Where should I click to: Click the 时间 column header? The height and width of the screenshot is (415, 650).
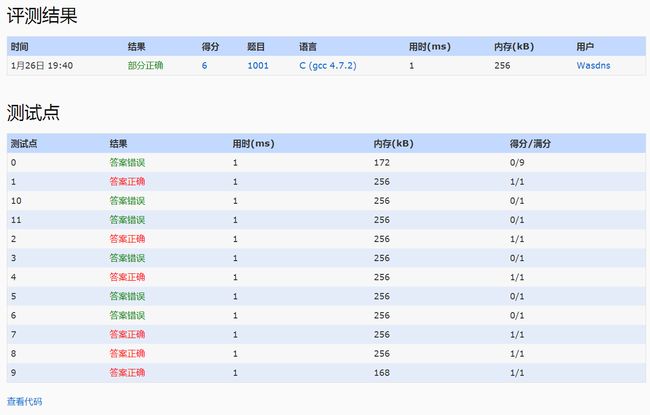pyautogui.click(x=19, y=46)
